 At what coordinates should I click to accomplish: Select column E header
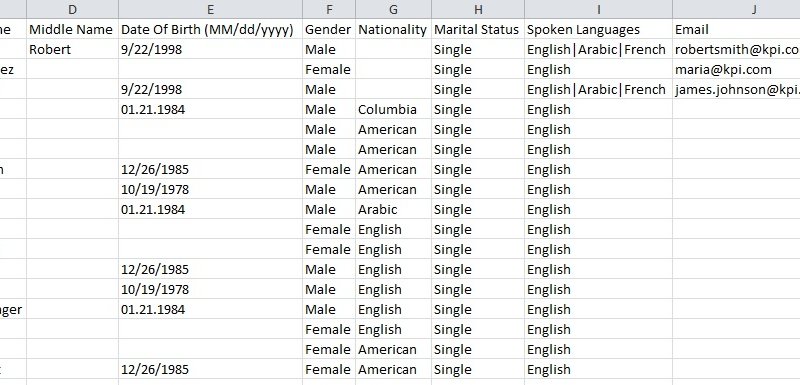pos(210,9)
